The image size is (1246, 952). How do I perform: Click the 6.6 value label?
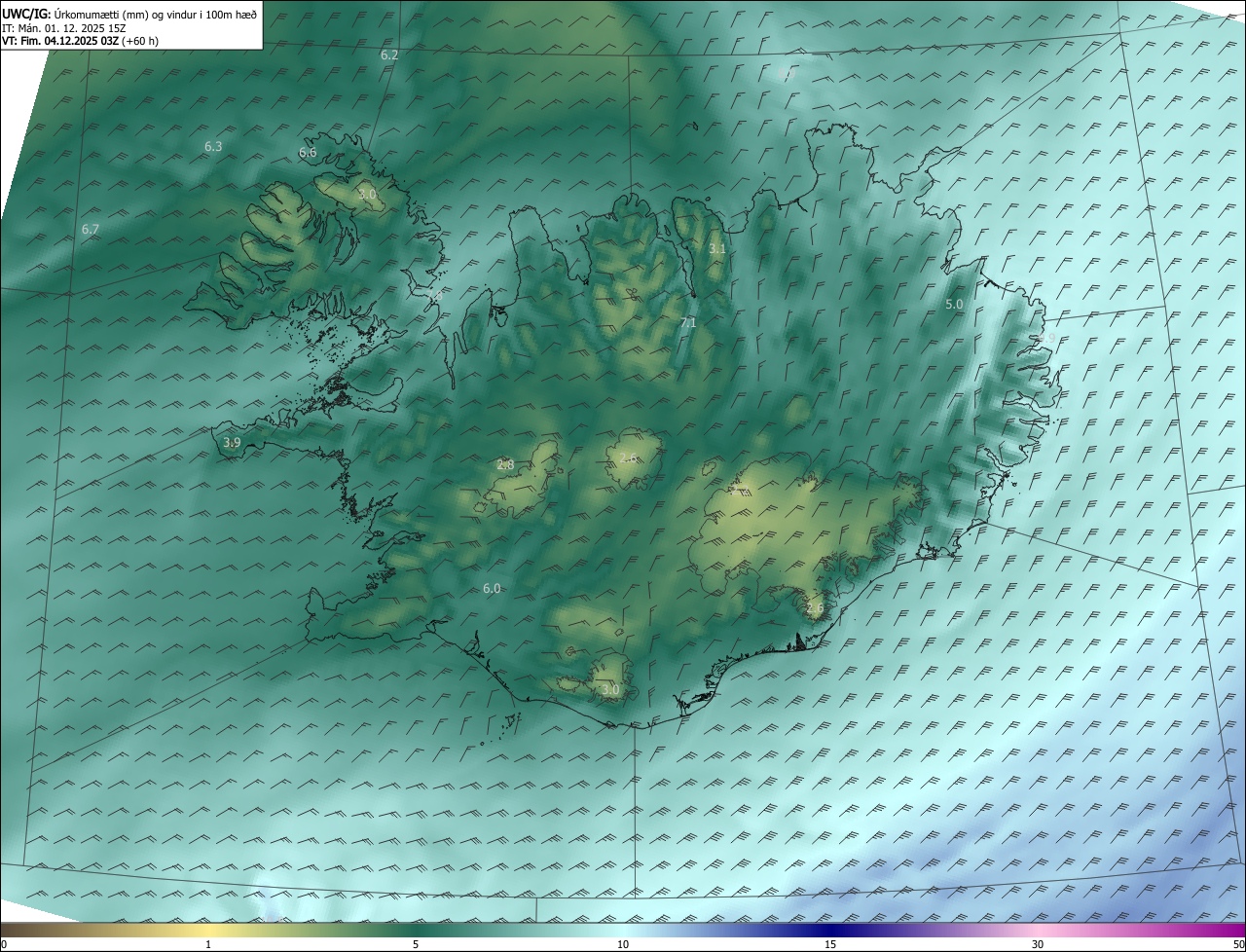[308, 153]
